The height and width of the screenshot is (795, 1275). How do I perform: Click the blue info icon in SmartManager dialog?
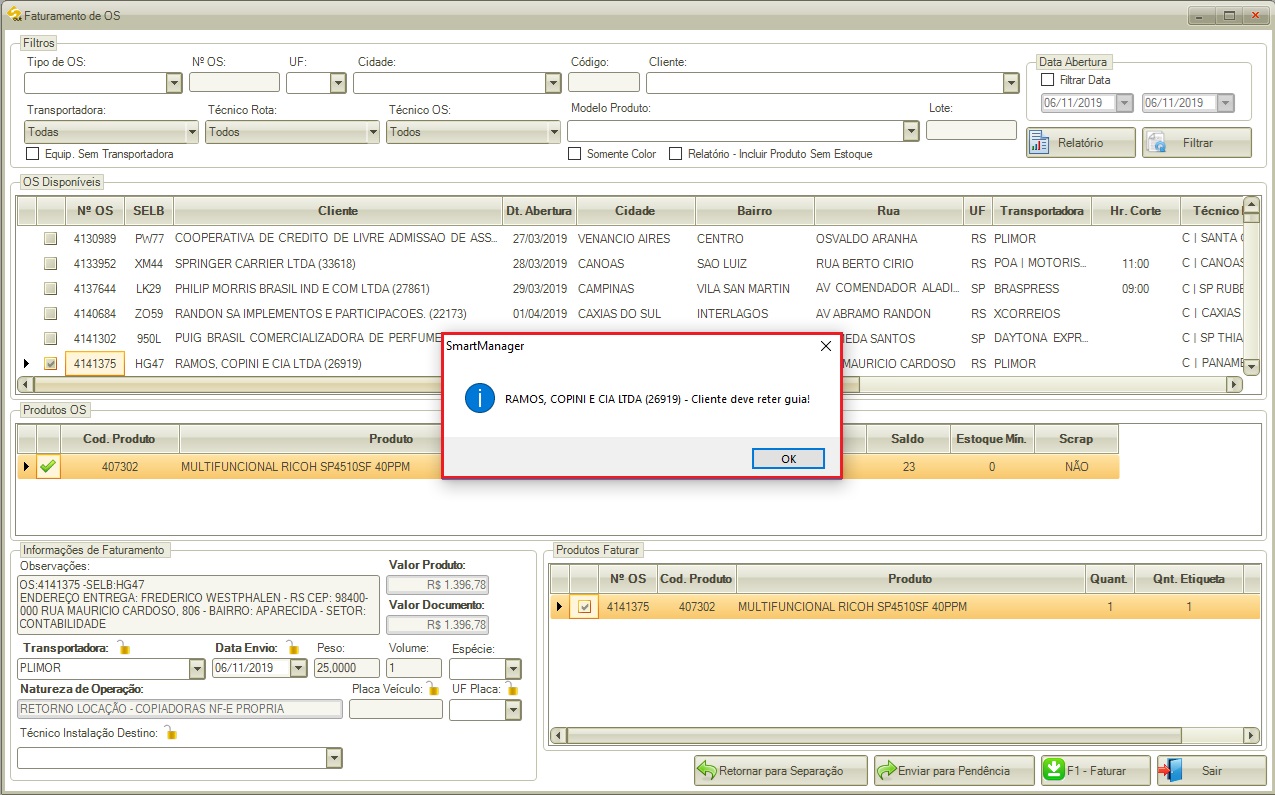pyautogui.click(x=480, y=399)
